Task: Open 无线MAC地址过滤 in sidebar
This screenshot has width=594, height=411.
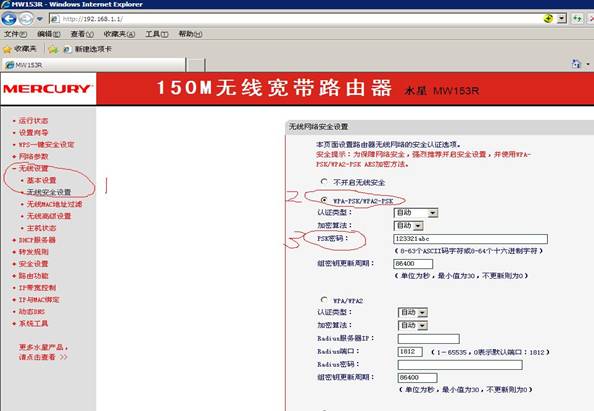Action: click(x=54, y=204)
